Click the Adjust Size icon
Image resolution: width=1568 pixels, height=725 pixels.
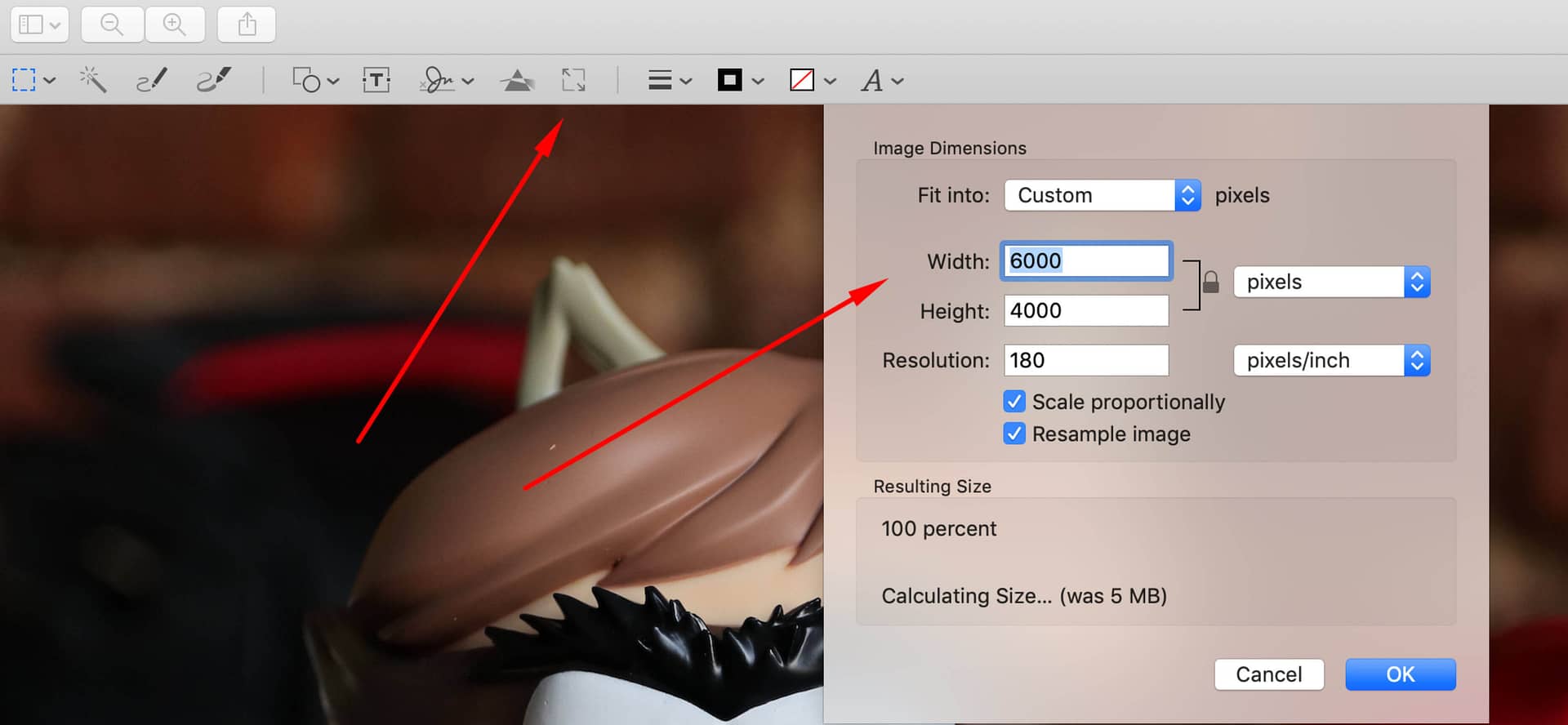(574, 80)
